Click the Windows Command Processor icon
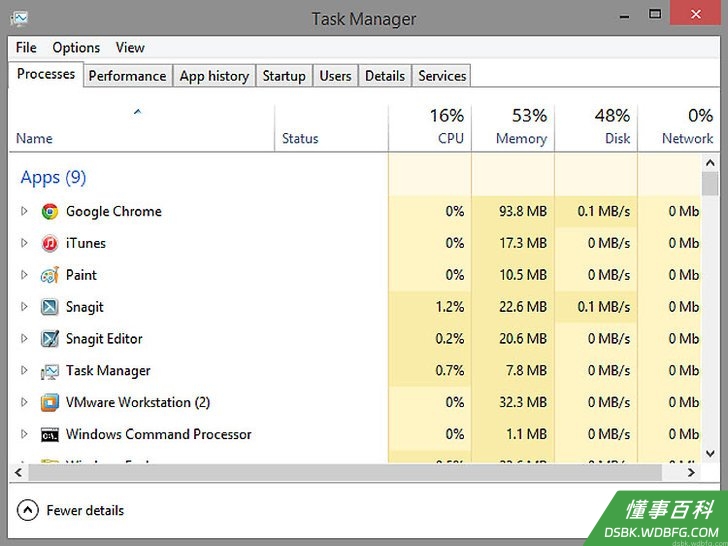The width and height of the screenshot is (728, 546). [x=50, y=435]
